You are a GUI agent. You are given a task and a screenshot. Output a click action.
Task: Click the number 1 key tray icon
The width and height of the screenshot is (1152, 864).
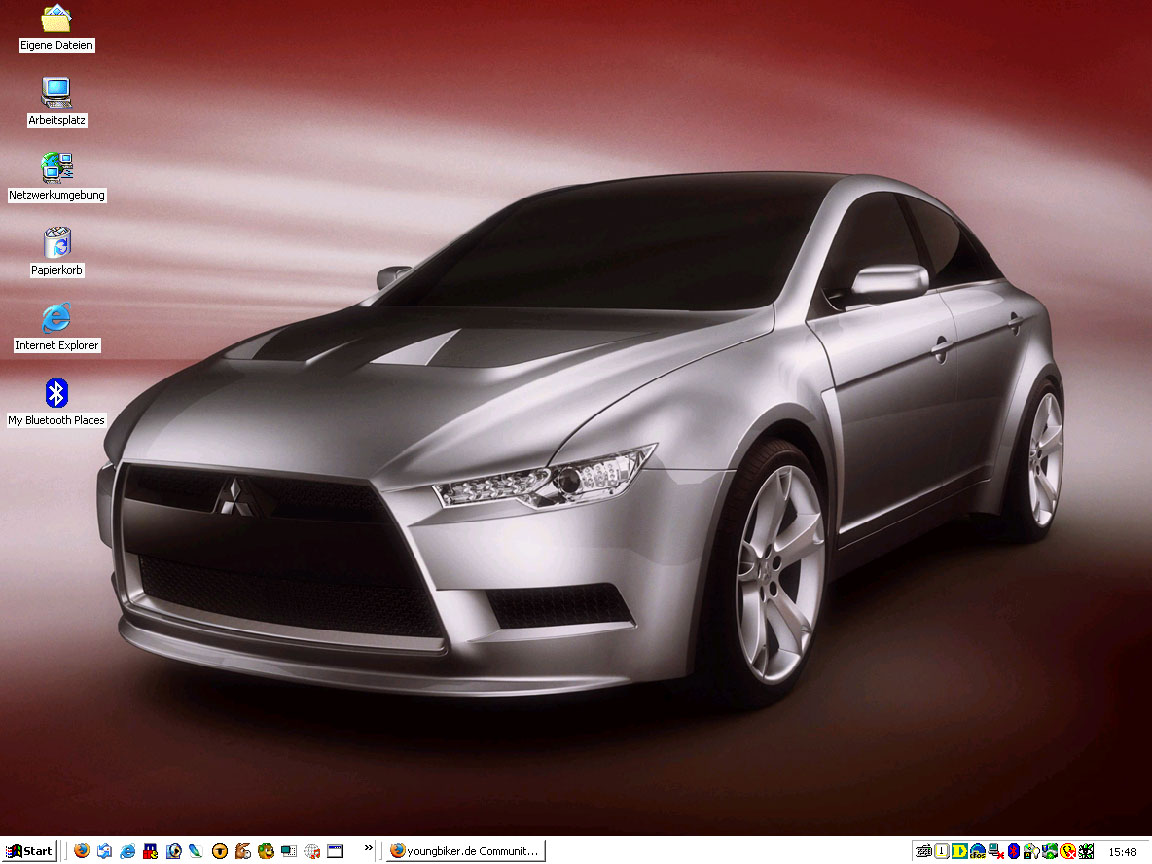(942, 852)
